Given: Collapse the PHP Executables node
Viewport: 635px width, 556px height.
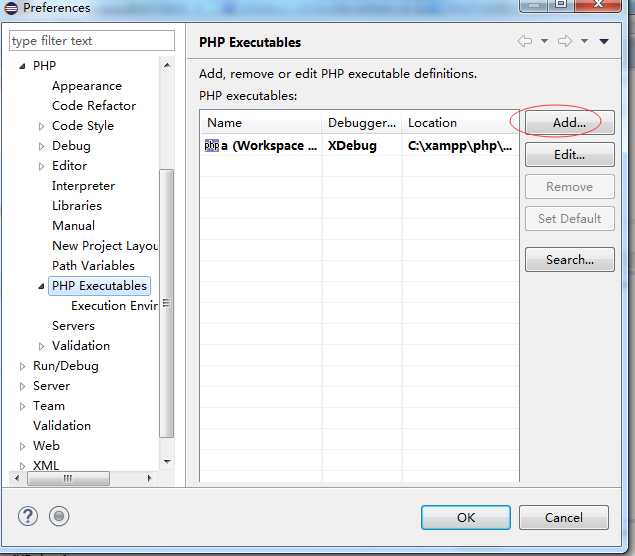Looking at the screenshot, I should pos(41,286).
